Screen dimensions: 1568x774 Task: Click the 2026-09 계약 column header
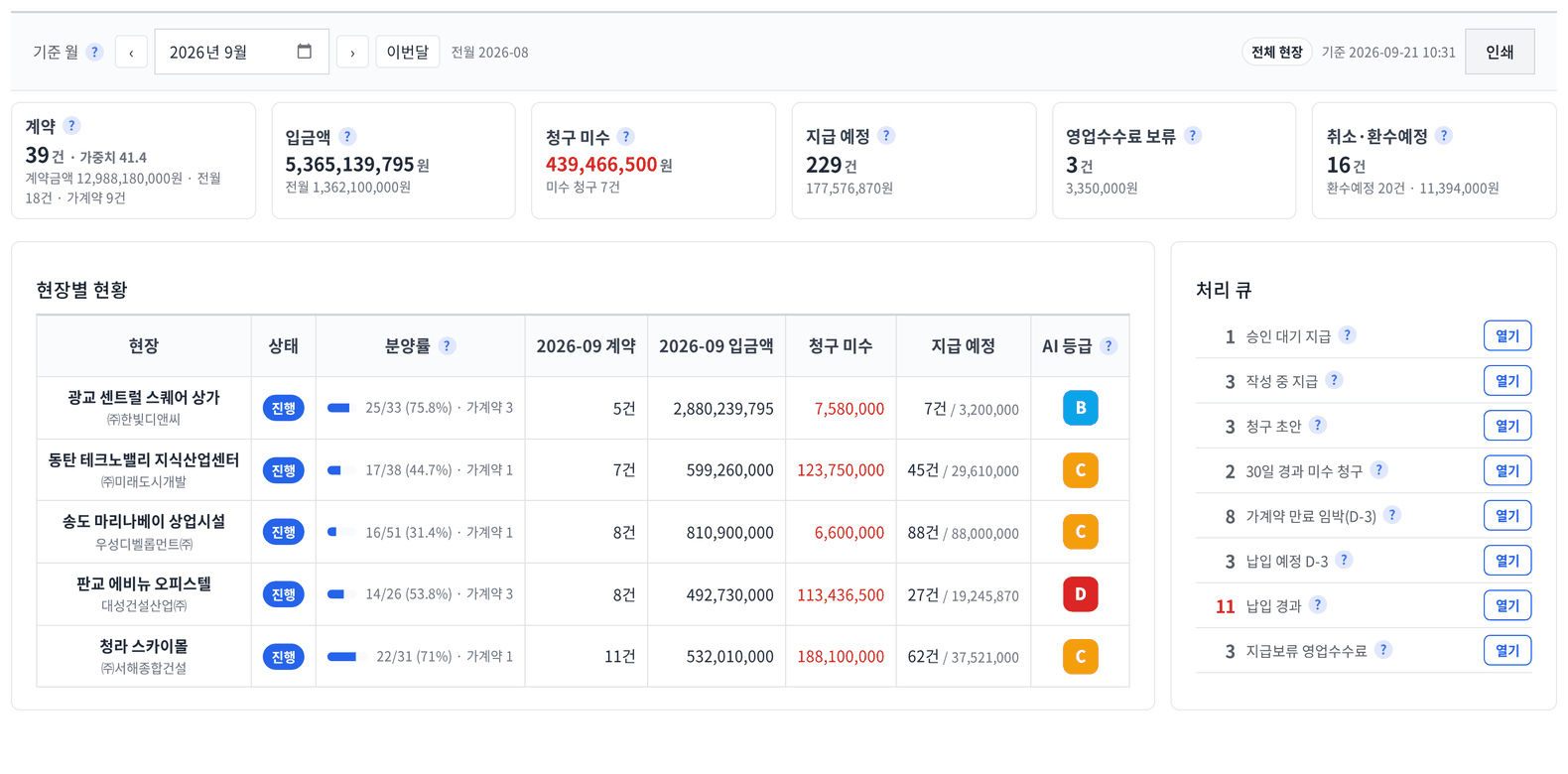point(586,345)
